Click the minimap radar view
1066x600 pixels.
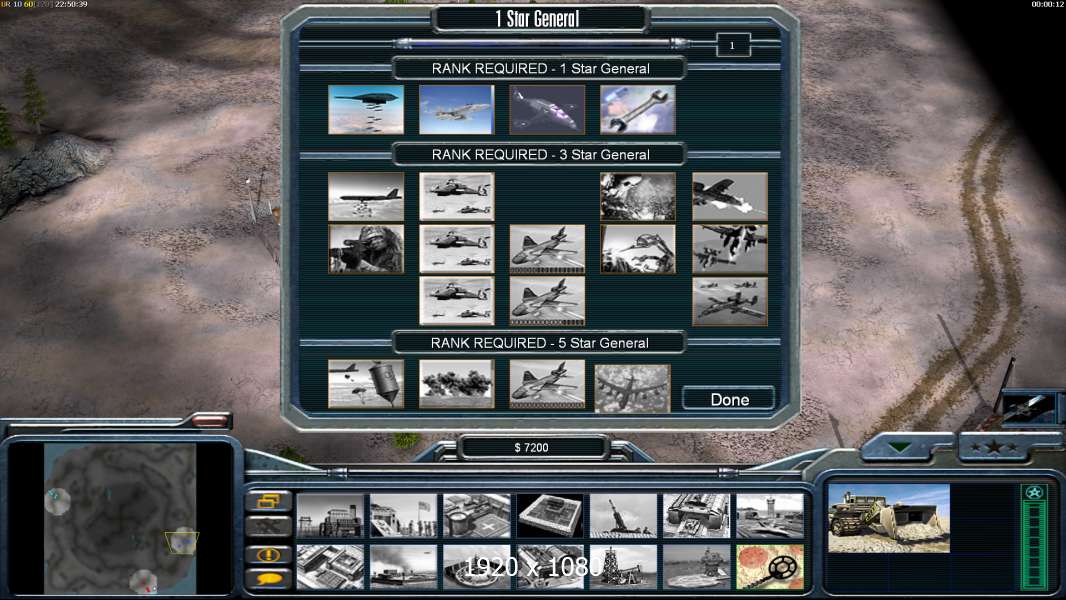120,518
